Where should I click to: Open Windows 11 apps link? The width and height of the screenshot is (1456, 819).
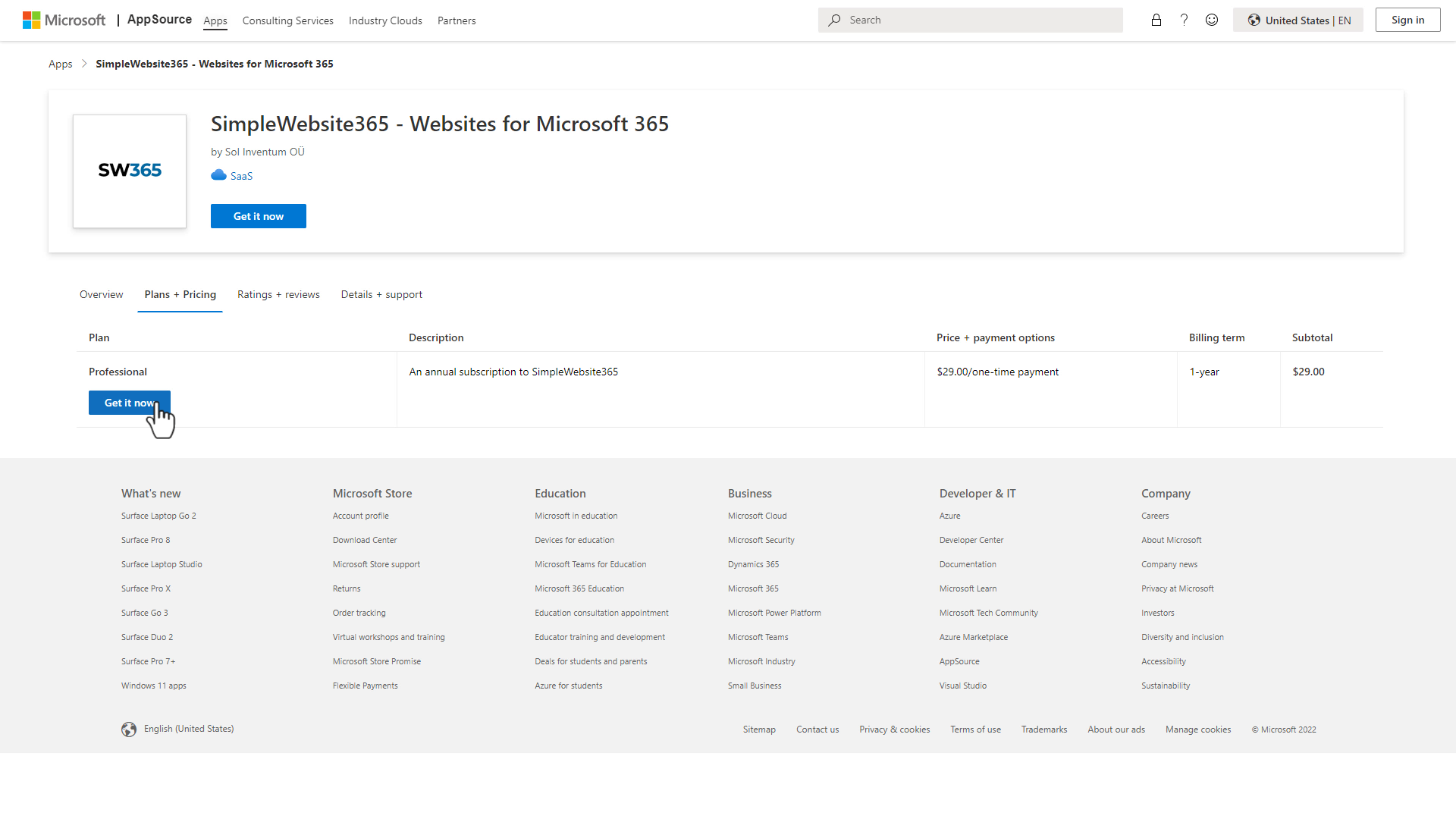click(x=154, y=686)
